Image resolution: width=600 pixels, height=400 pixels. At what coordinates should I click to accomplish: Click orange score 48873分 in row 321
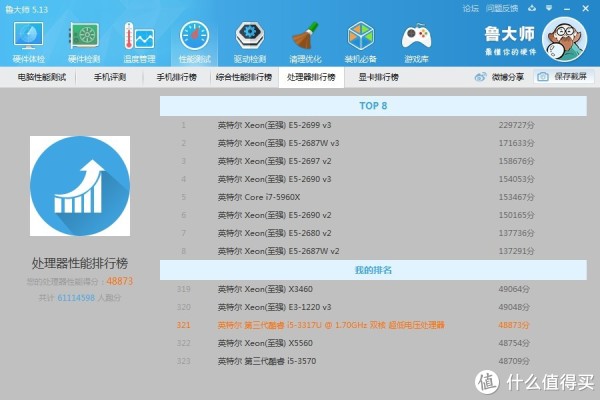514,325
